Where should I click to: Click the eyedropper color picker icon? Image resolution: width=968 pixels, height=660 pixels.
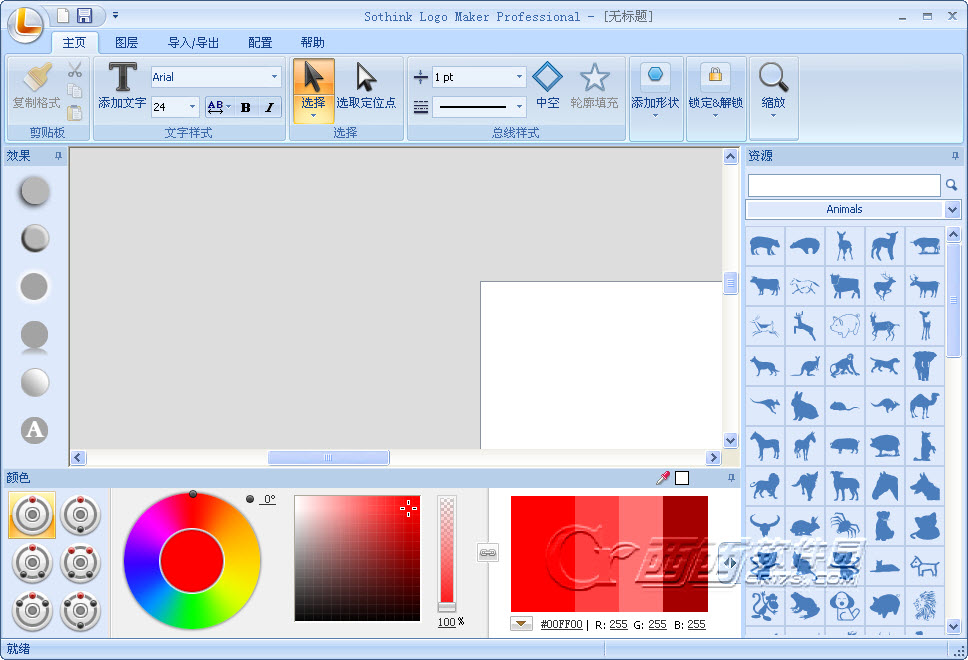pyautogui.click(x=663, y=478)
